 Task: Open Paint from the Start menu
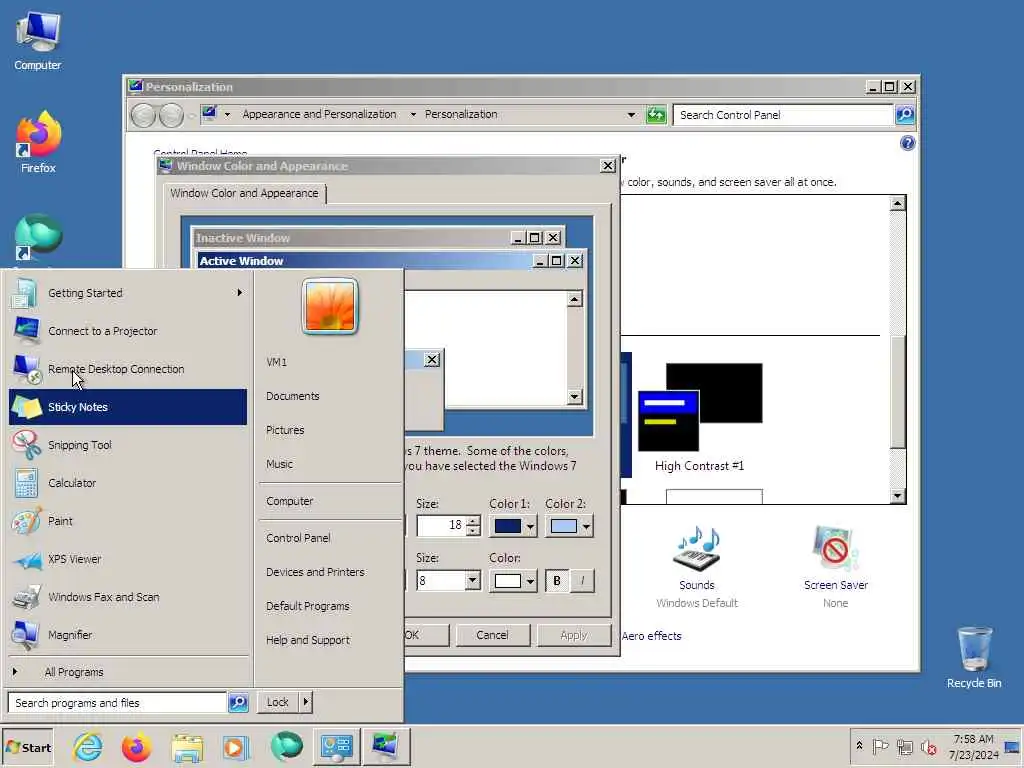point(128,521)
